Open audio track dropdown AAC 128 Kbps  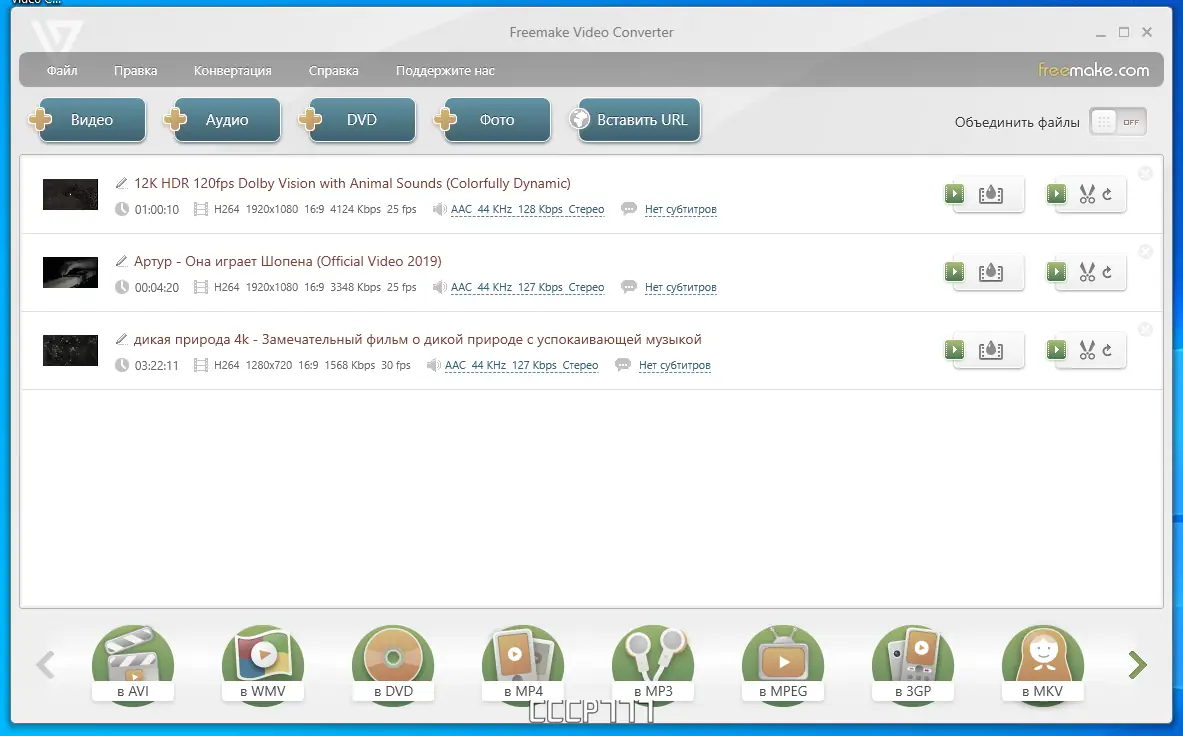click(527, 210)
